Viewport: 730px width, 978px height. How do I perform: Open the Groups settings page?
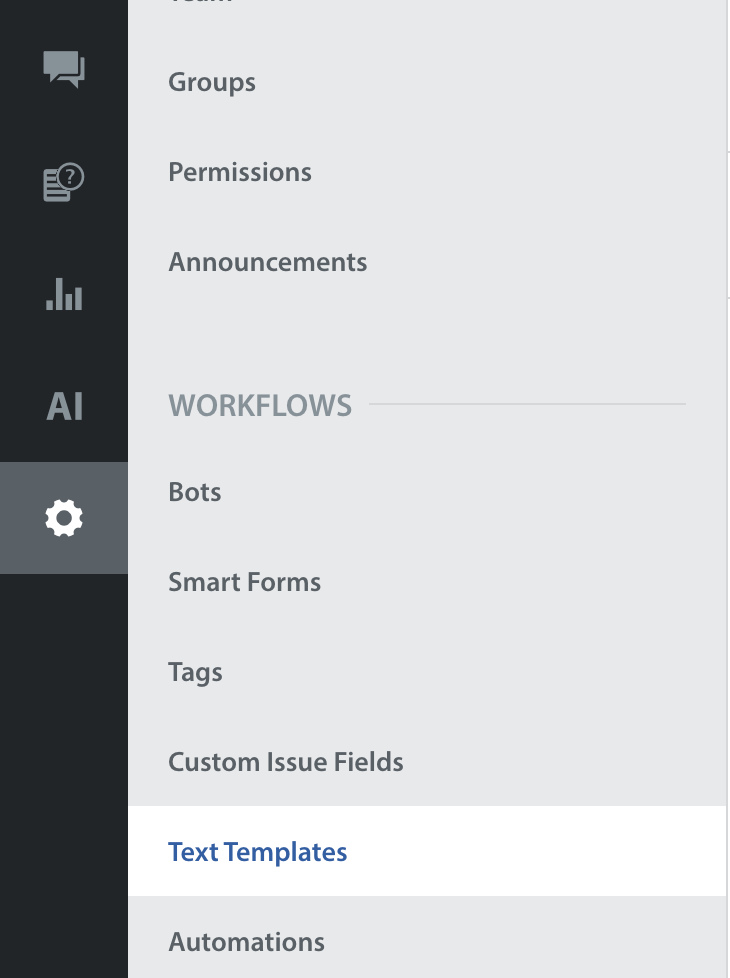212,82
